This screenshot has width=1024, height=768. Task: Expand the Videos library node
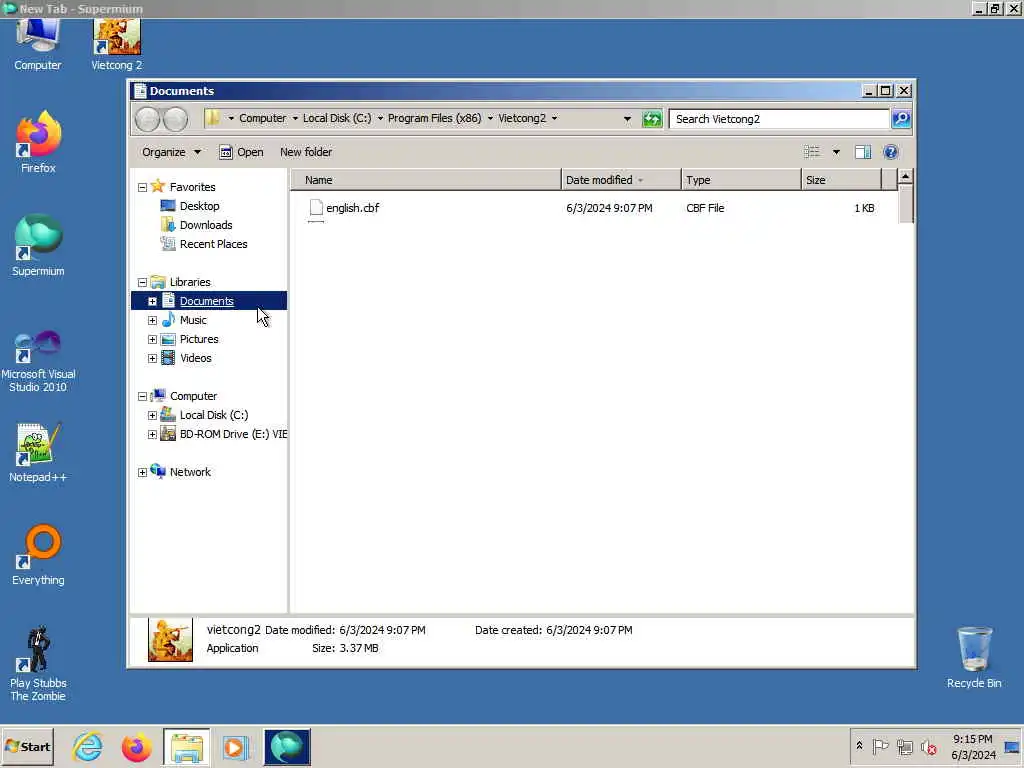pyautogui.click(x=152, y=359)
